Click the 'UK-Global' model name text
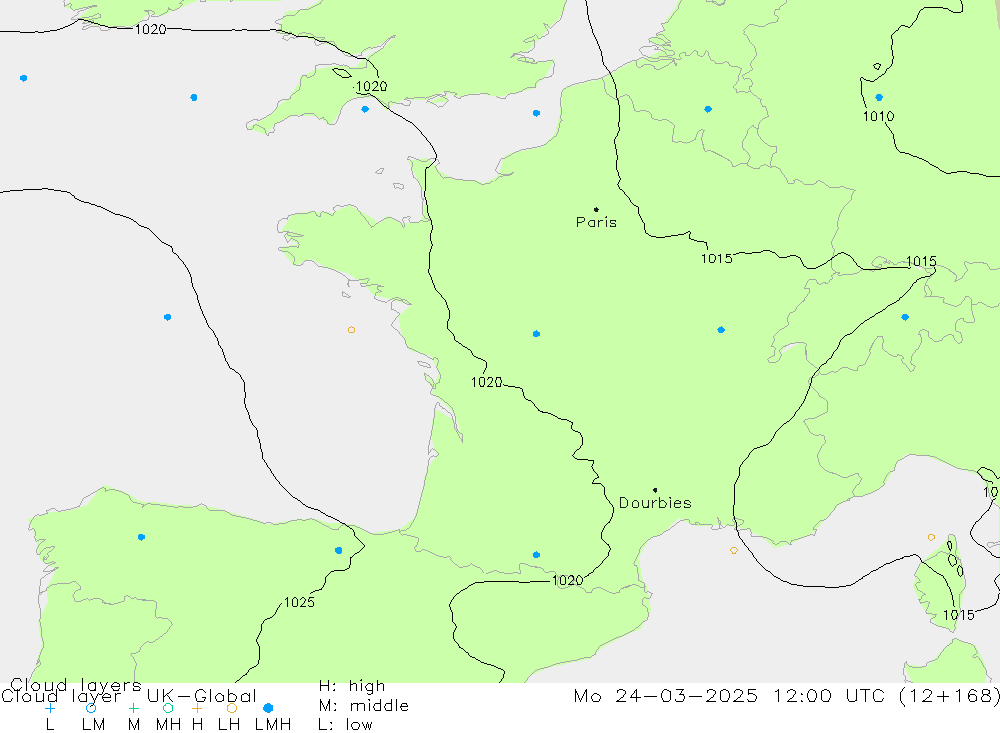 coord(202,695)
